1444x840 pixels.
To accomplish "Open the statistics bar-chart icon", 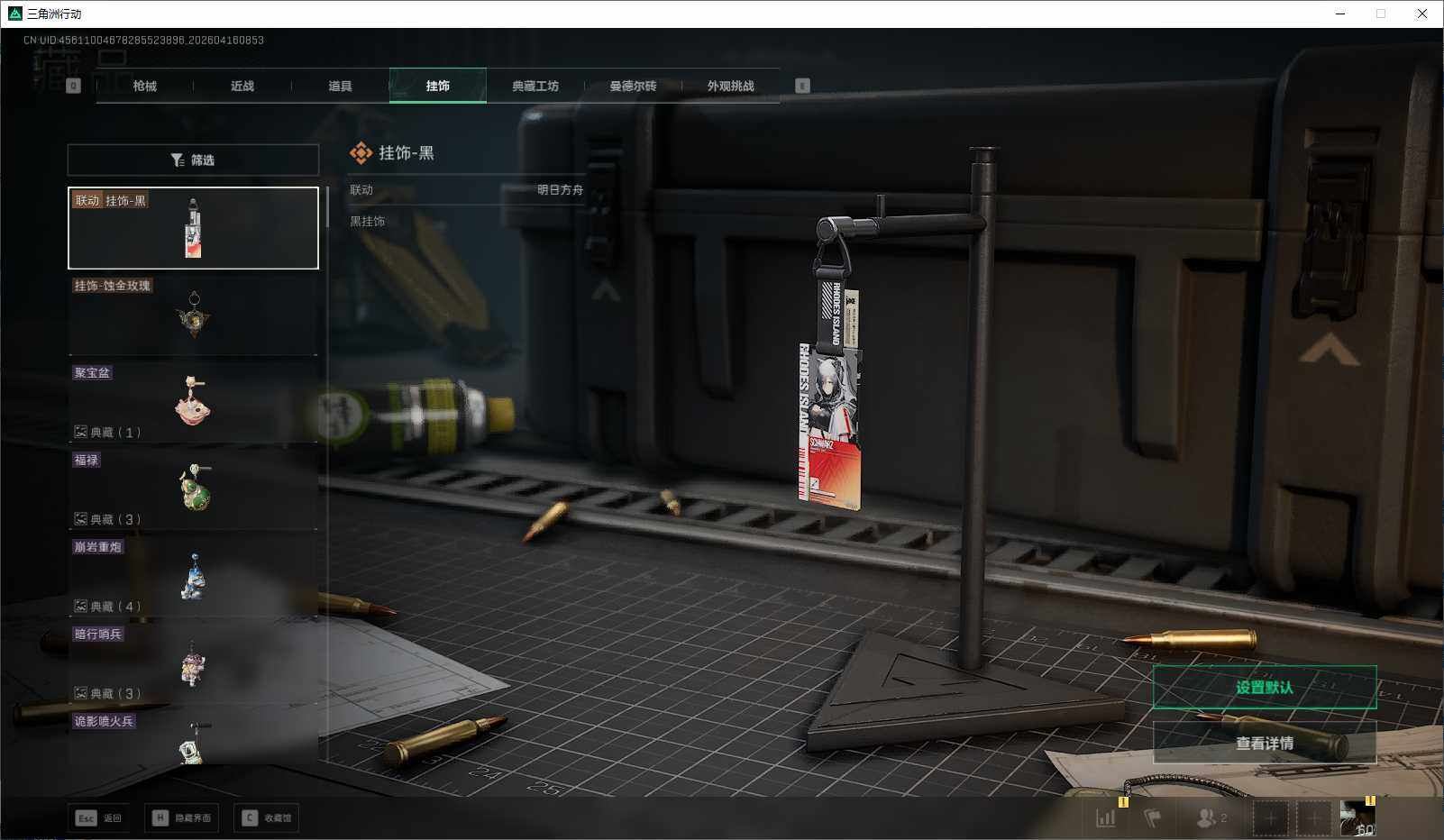I will [1106, 818].
